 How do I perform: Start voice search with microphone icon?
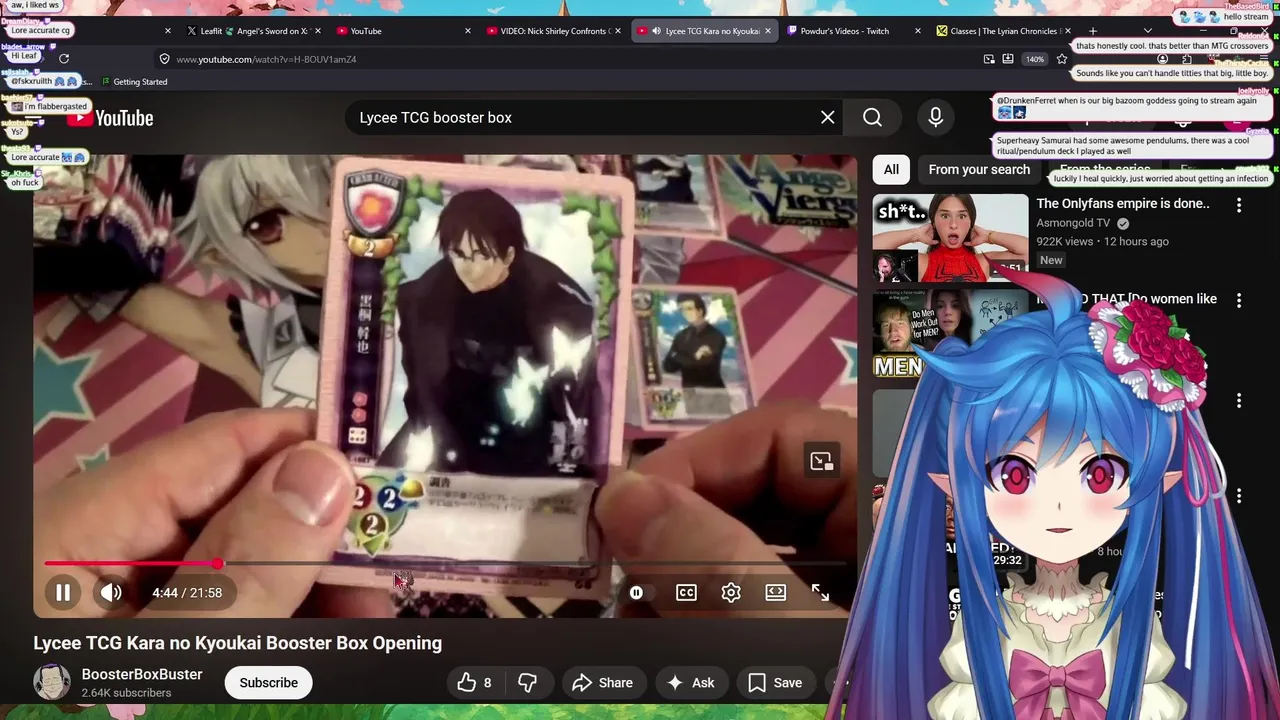tap(935, 118)
